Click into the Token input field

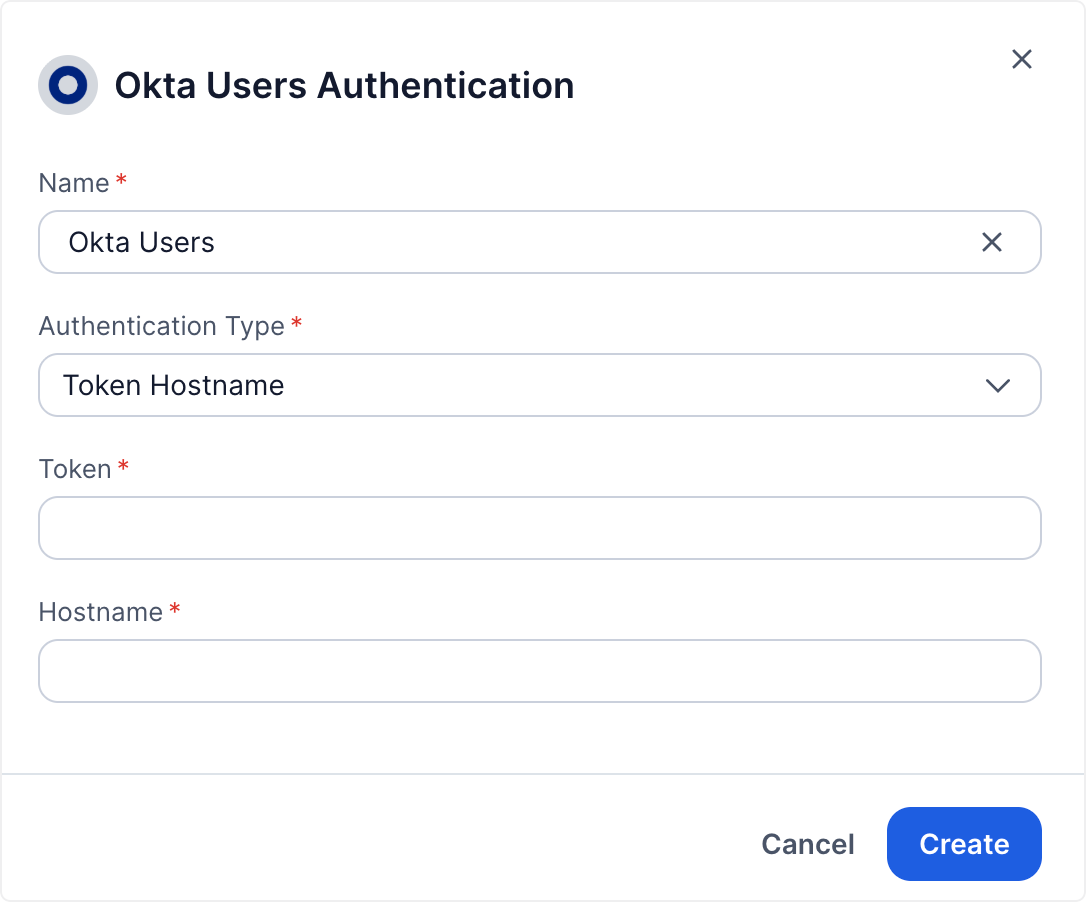click(540, 528)
